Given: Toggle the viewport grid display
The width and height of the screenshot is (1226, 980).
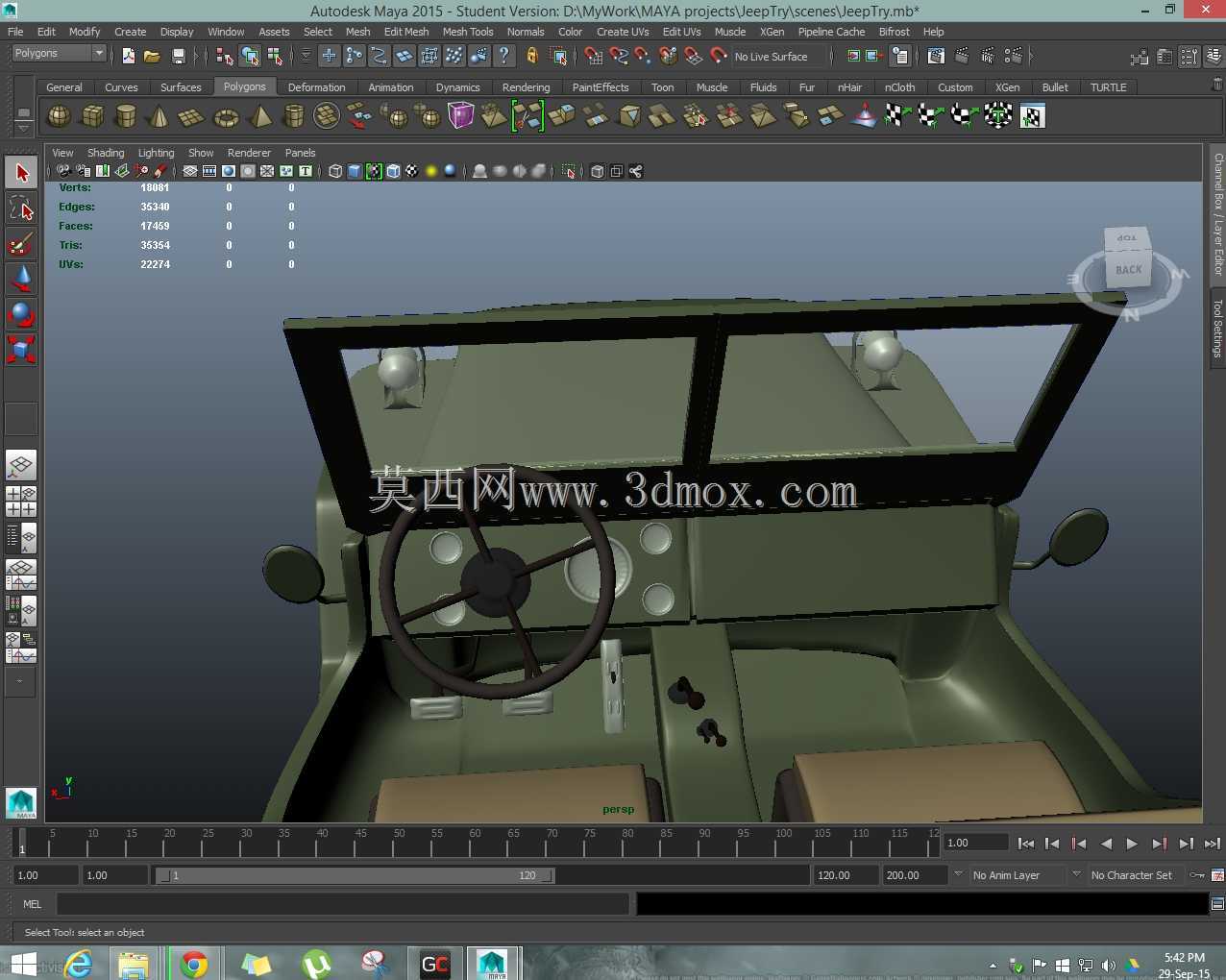Looking at the screenshot, I should (x=190, y=171).
